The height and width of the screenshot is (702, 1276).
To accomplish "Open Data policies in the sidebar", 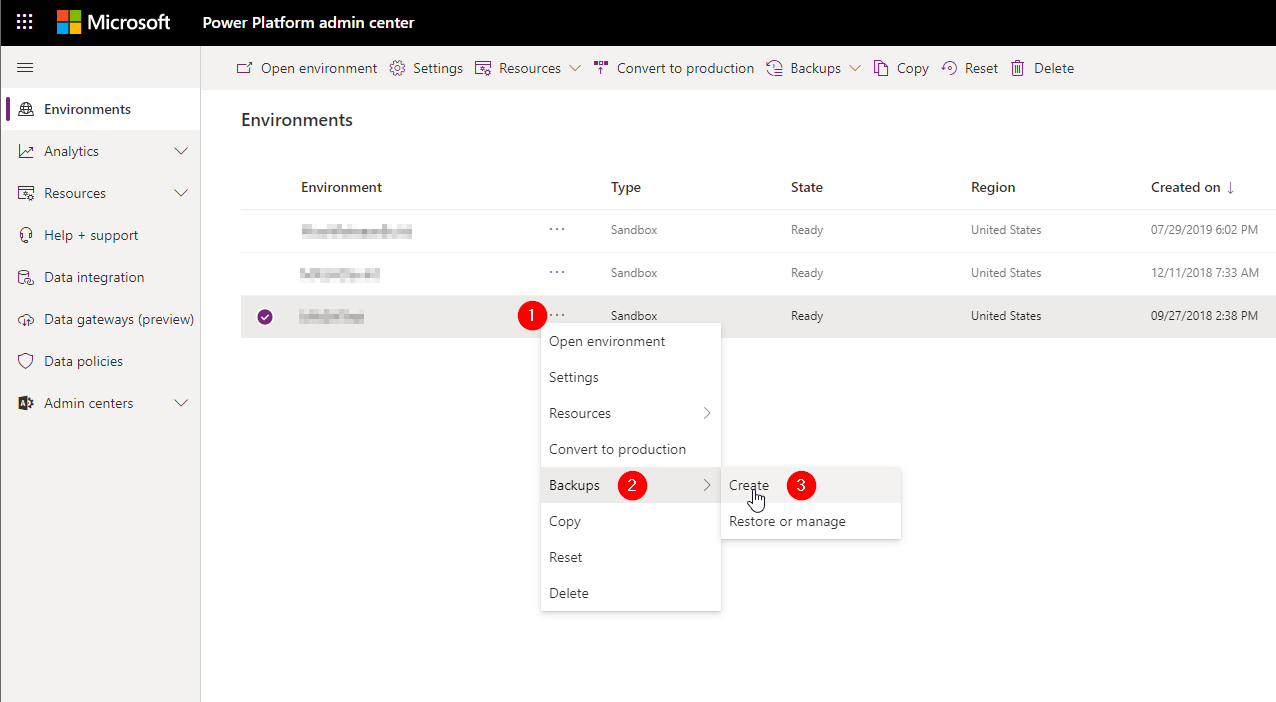I will pos(84,361).
